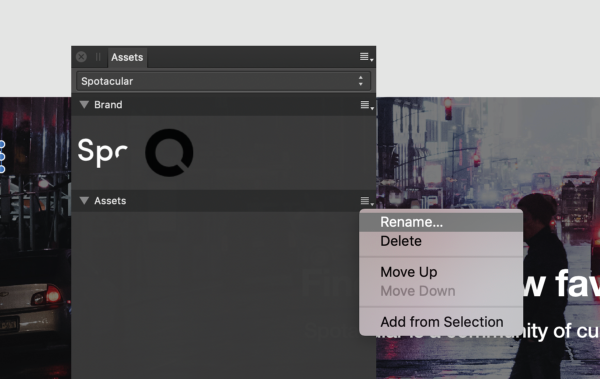Collapse the Brand subcategory triangle
The image size is (600, 379).
[84, 105]
